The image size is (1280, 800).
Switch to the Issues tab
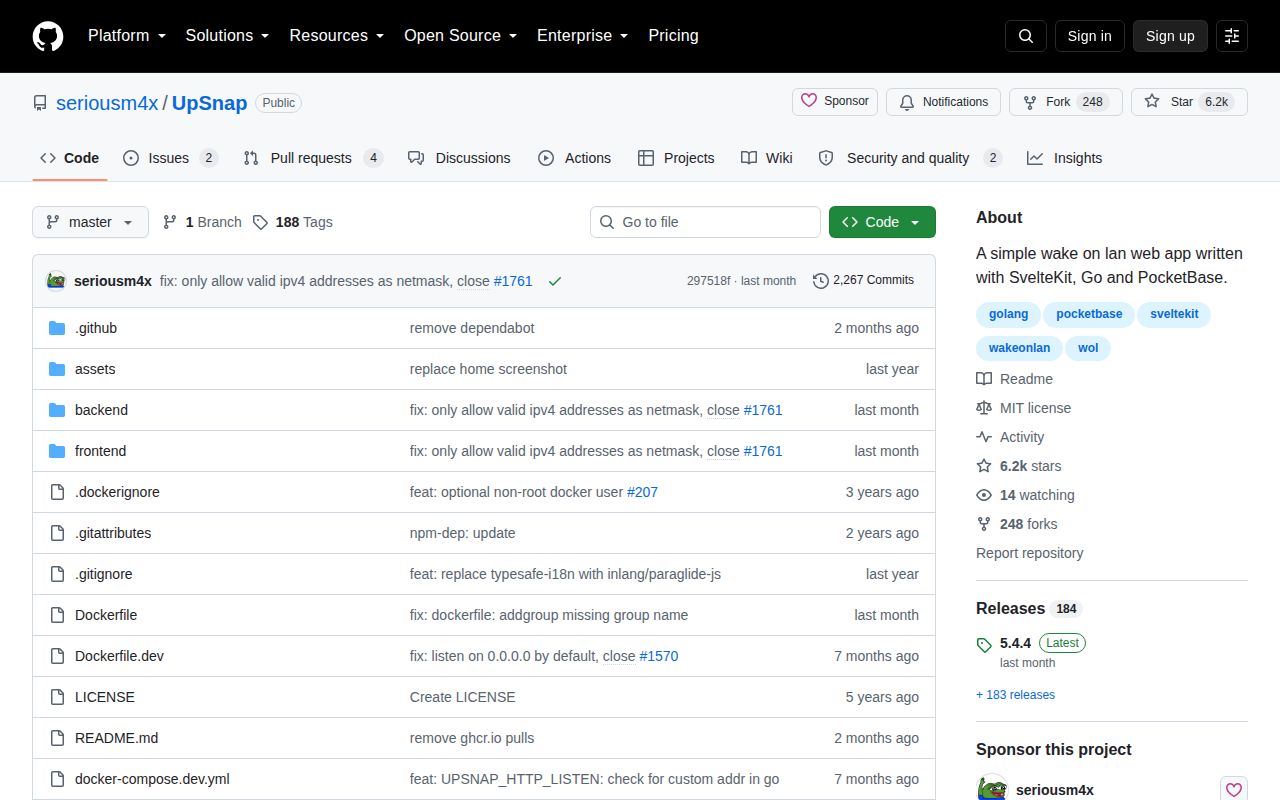[x=170, y=158]
